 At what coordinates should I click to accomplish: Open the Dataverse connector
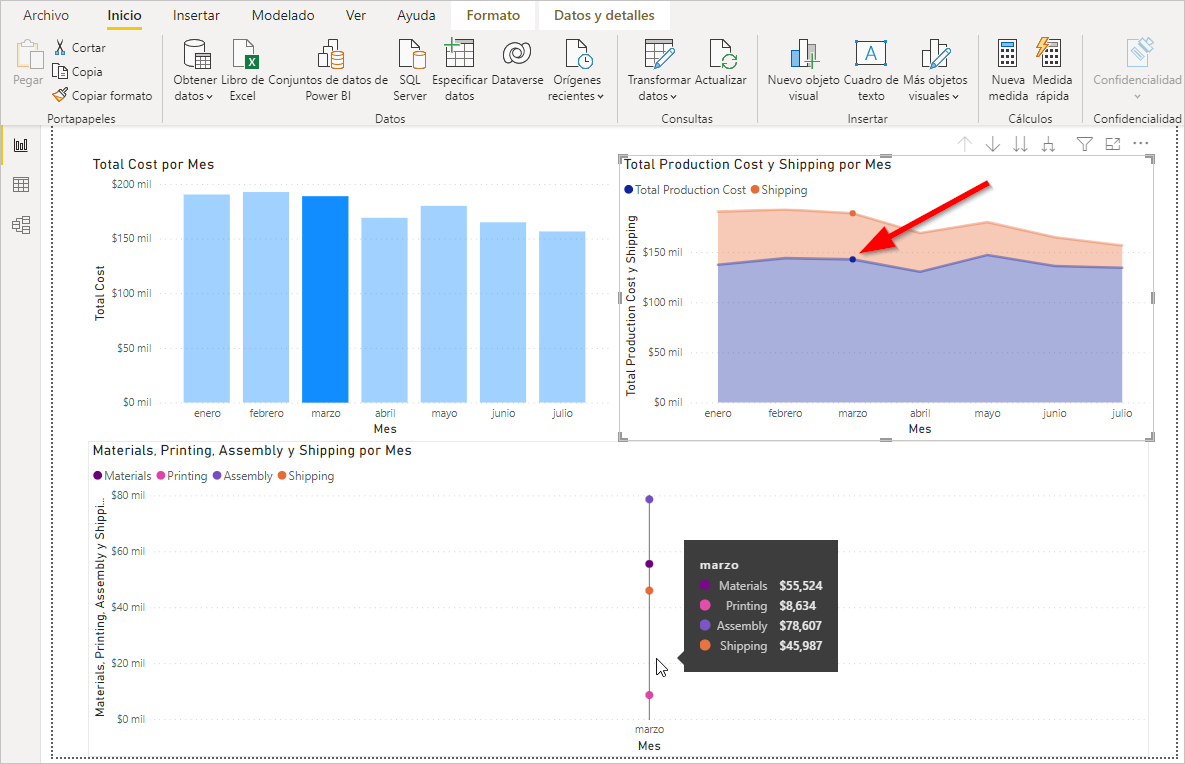coord(517,63)
